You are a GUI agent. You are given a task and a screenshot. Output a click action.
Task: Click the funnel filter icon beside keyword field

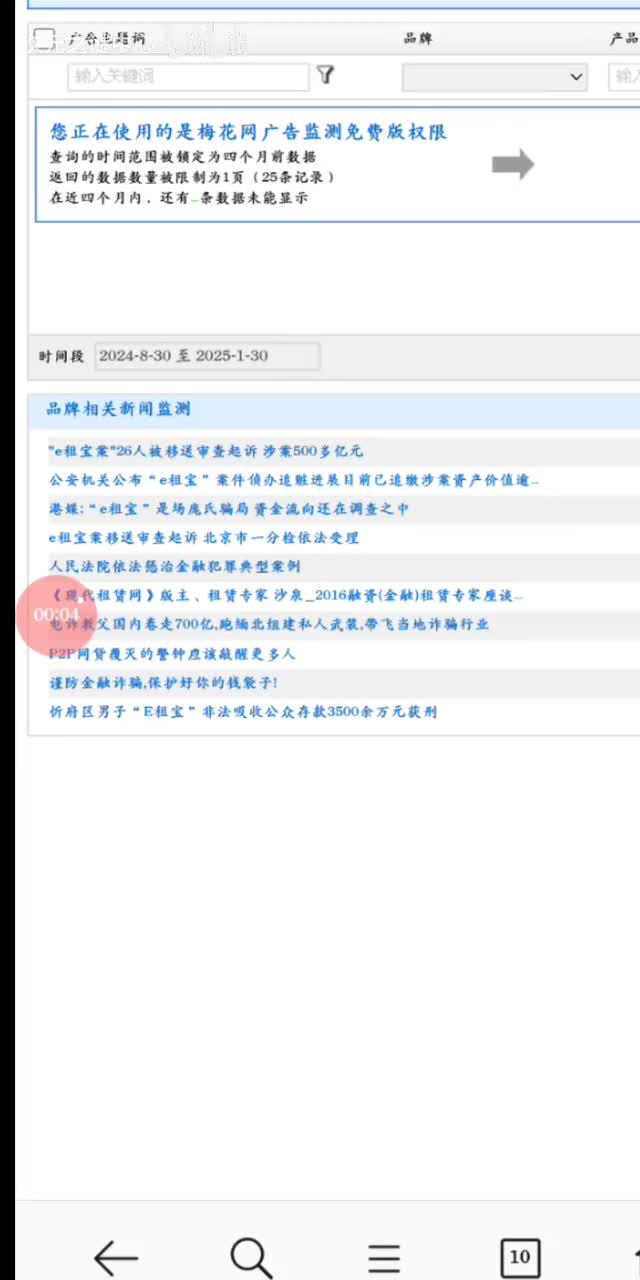point(326,76)
